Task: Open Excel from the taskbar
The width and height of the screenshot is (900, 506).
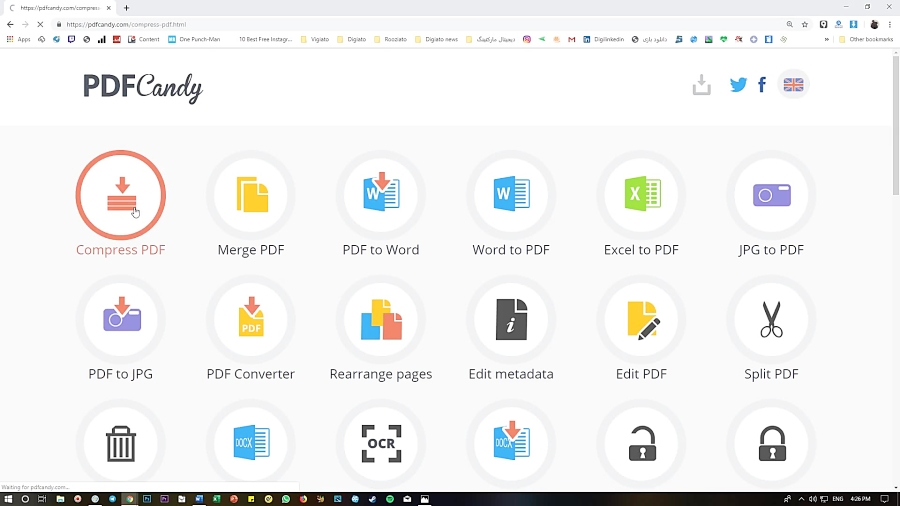Action: tap(216, 499)
